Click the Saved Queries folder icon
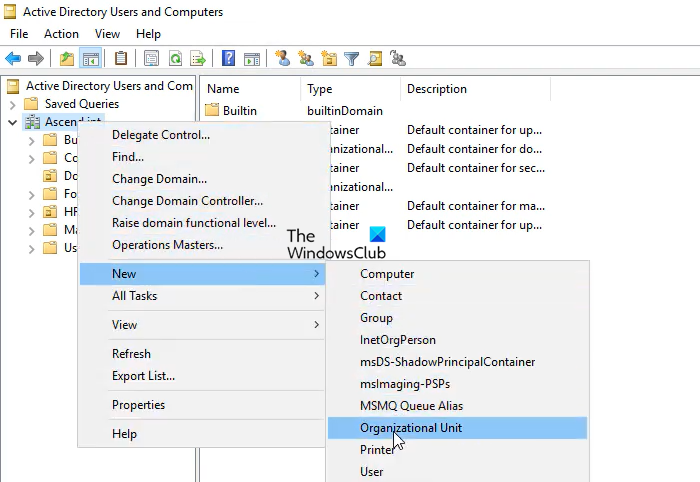The width and height of the screenshot is (700, 482). 31,104
